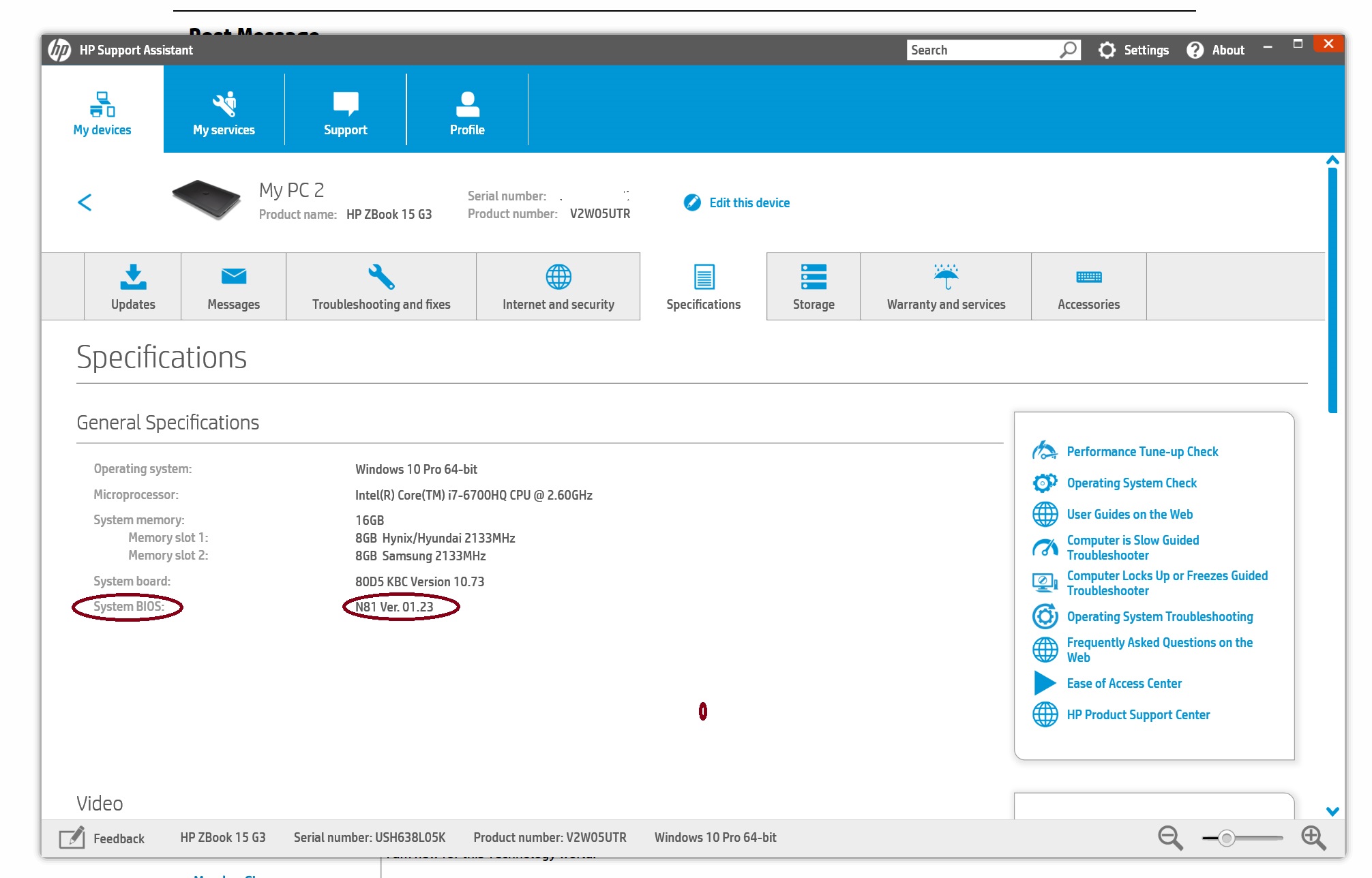Click the pencil icon to edit this device
This screenshot has height=878, width=1372.
coord(692,202)
